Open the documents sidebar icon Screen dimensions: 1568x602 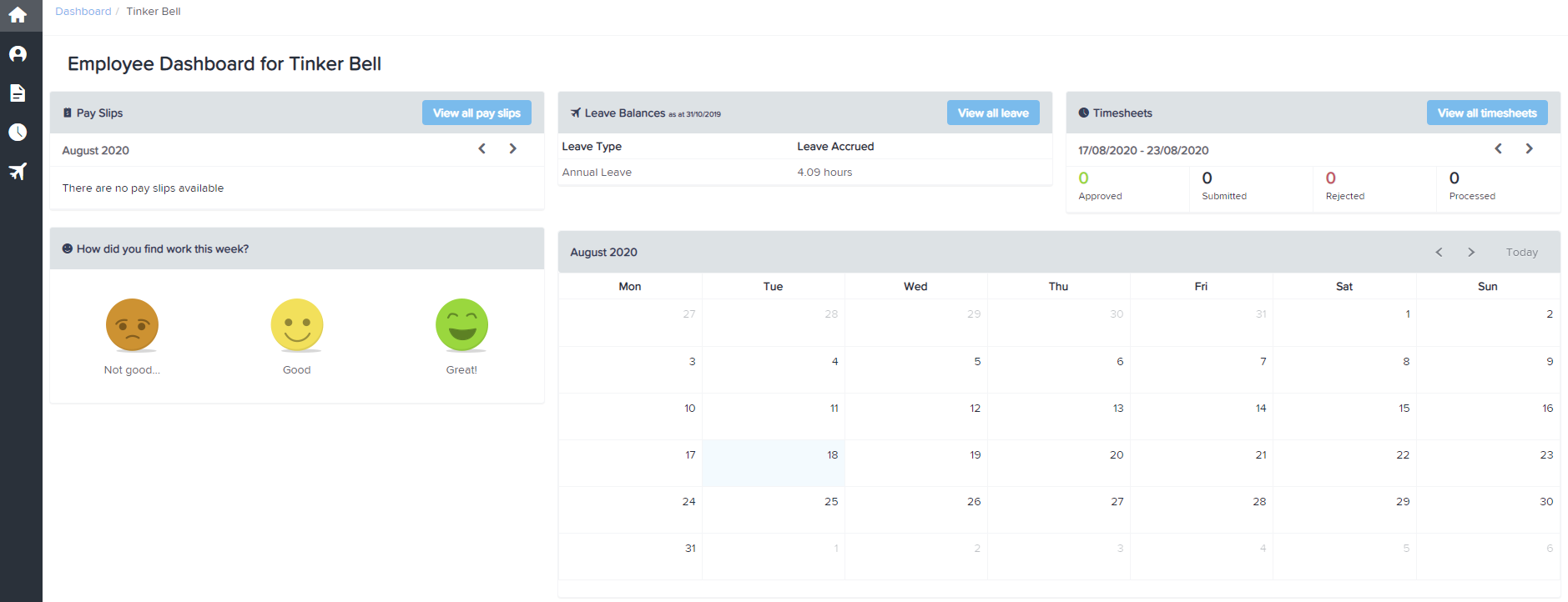tap(18, 93)
